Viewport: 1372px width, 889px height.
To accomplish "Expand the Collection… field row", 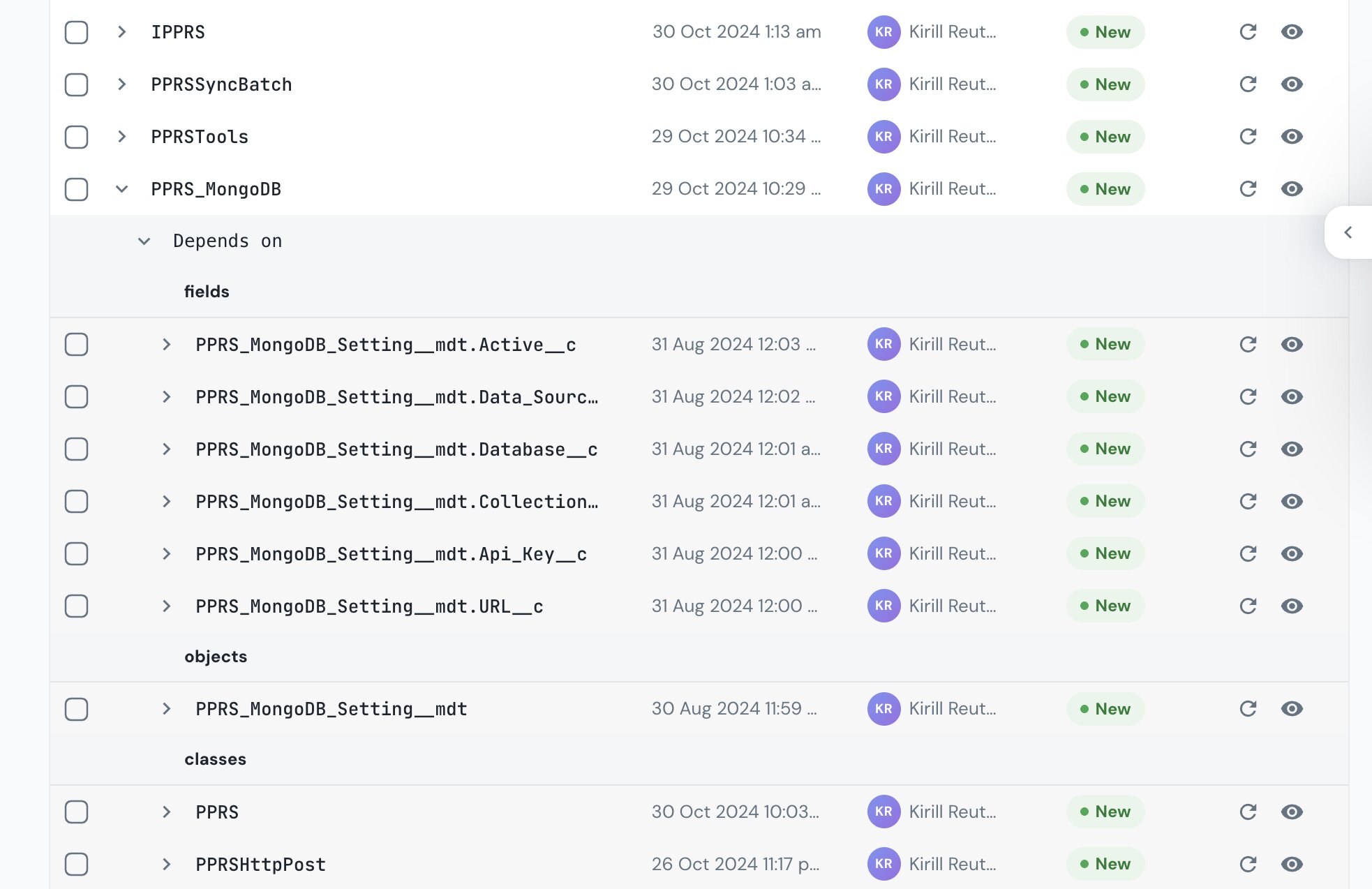I will point(166,501).
